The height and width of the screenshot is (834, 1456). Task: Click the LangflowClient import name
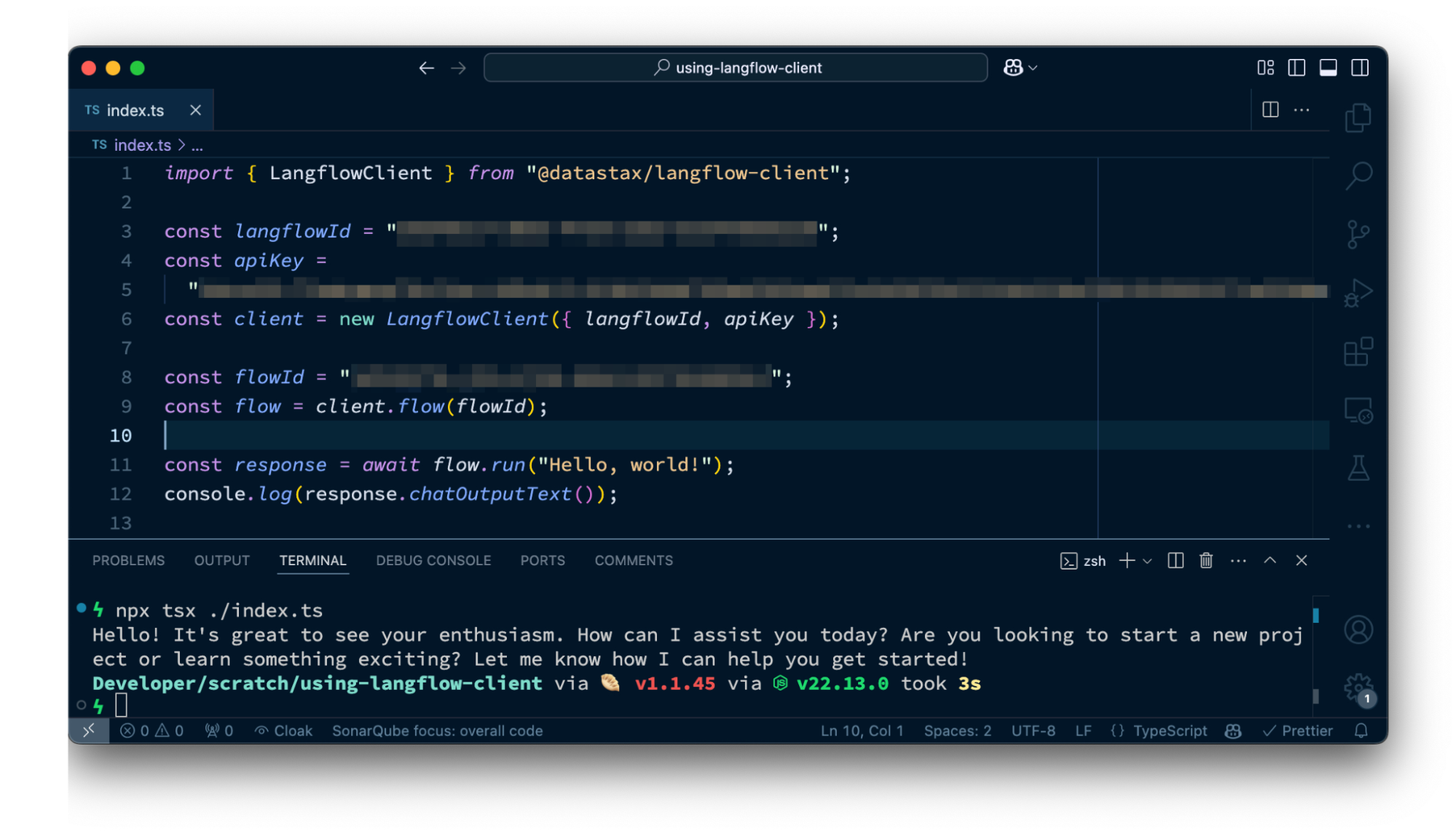350,173
